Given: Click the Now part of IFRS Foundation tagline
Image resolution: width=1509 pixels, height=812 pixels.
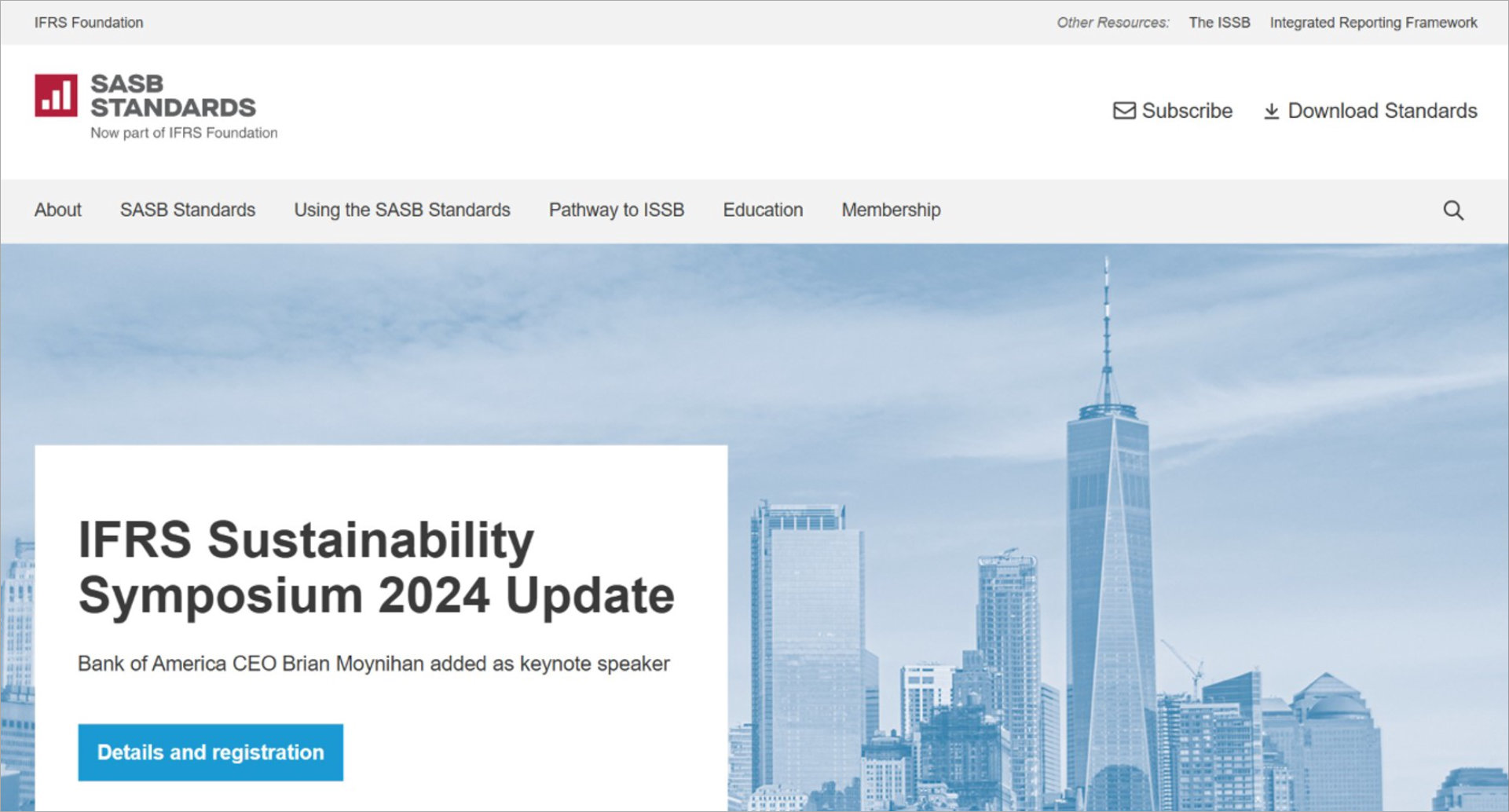Looking at the screenshot, I should click(184, 133).
